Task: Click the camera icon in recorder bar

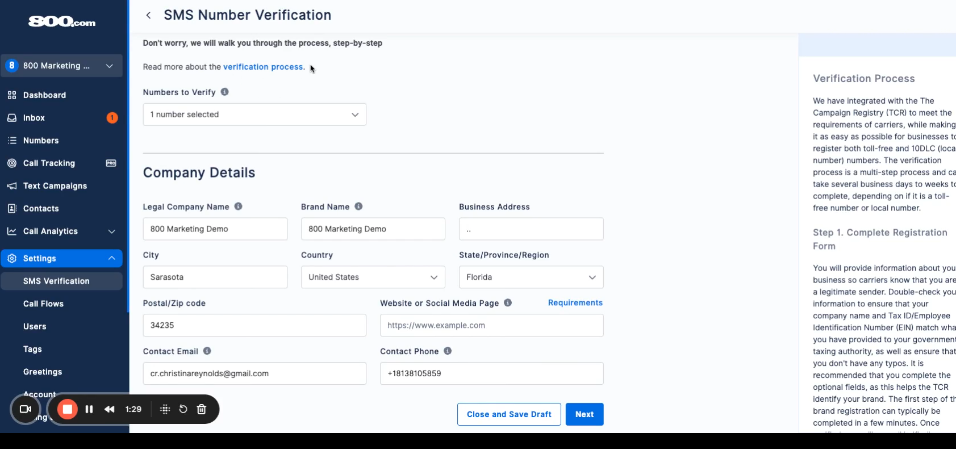Action: click(25, 409)
